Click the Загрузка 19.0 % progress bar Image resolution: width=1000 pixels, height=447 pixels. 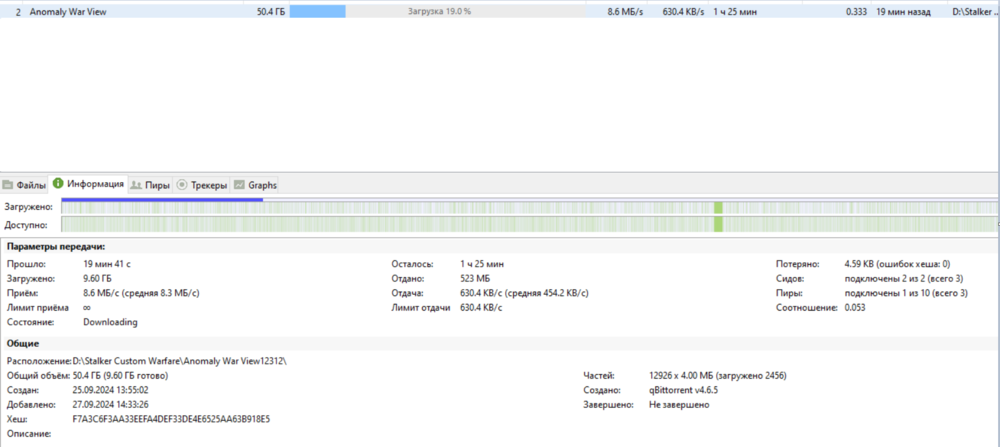[x=438, y=11]
